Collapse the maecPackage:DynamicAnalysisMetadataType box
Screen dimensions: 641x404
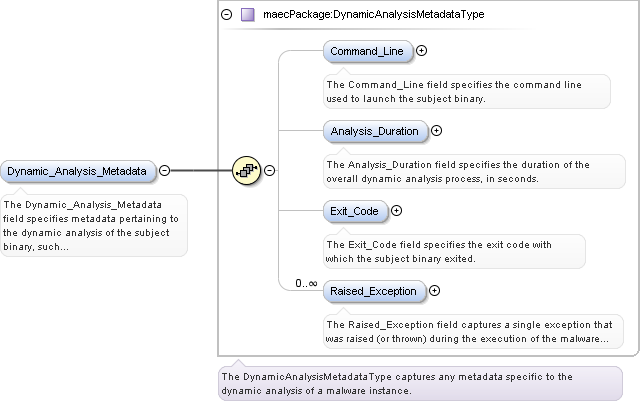point(226,15)
